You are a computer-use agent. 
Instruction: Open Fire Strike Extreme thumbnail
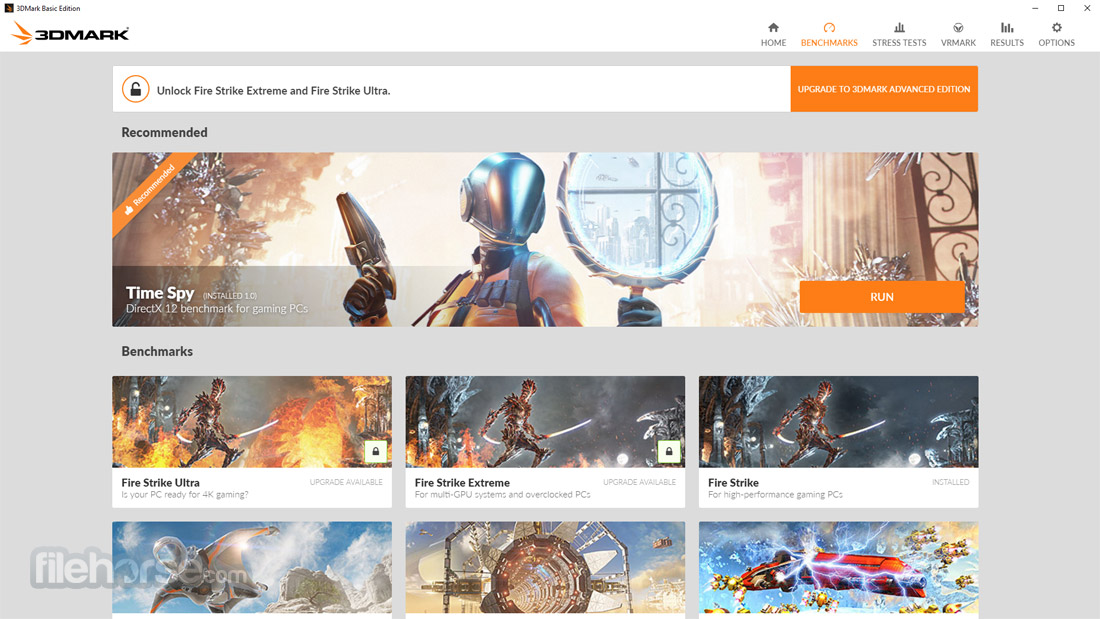tap(545, 422)
